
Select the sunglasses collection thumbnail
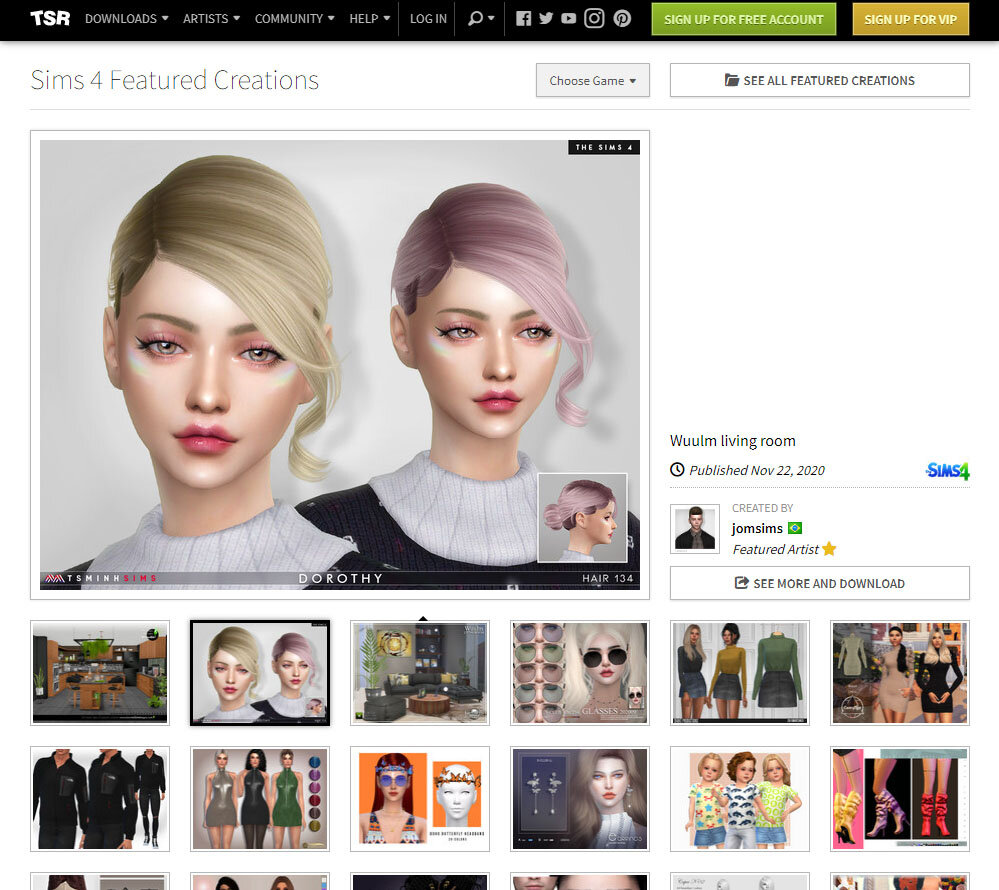pos(580,673)
